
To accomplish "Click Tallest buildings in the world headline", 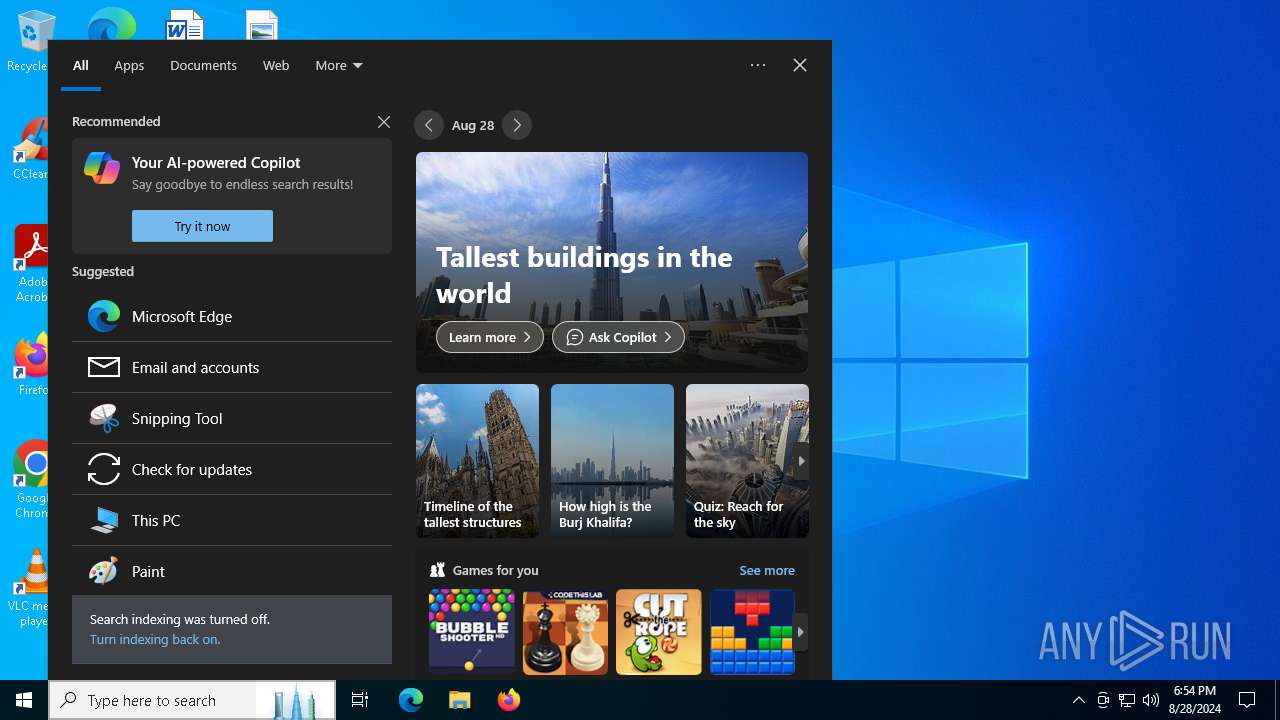I will coord(584,275).
